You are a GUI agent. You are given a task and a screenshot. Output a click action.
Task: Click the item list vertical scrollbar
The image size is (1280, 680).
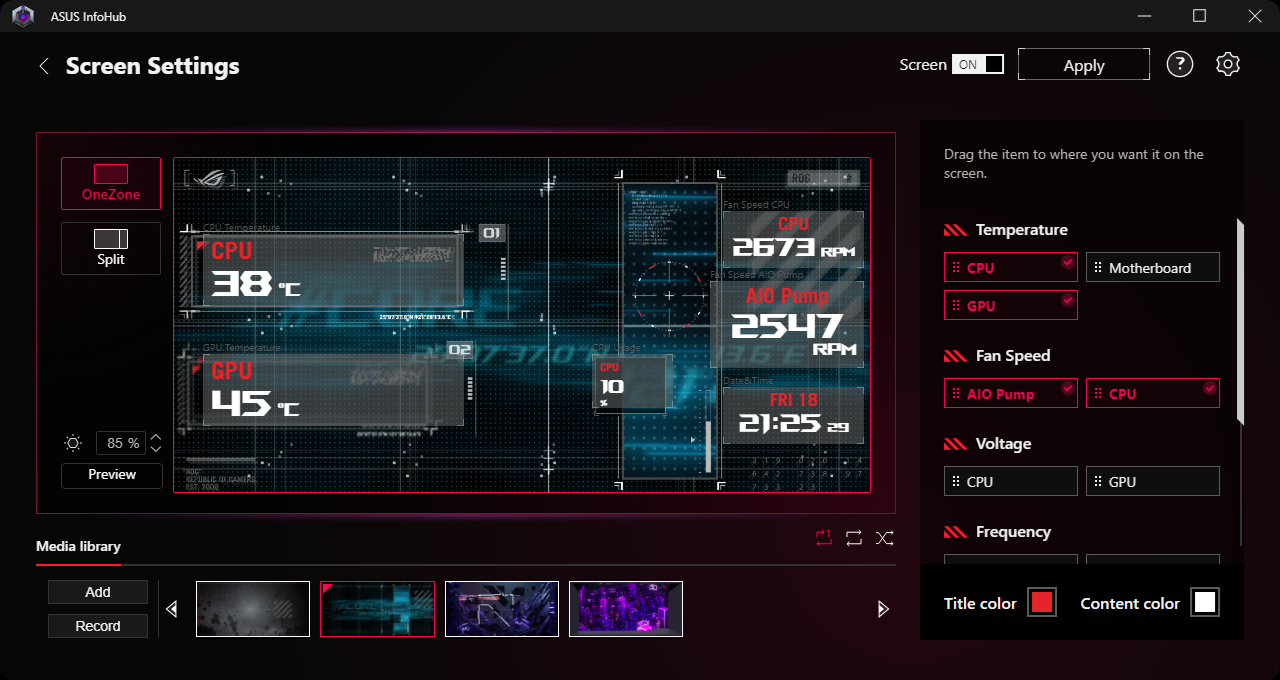pyautogui.click(x=1240, y=320)
